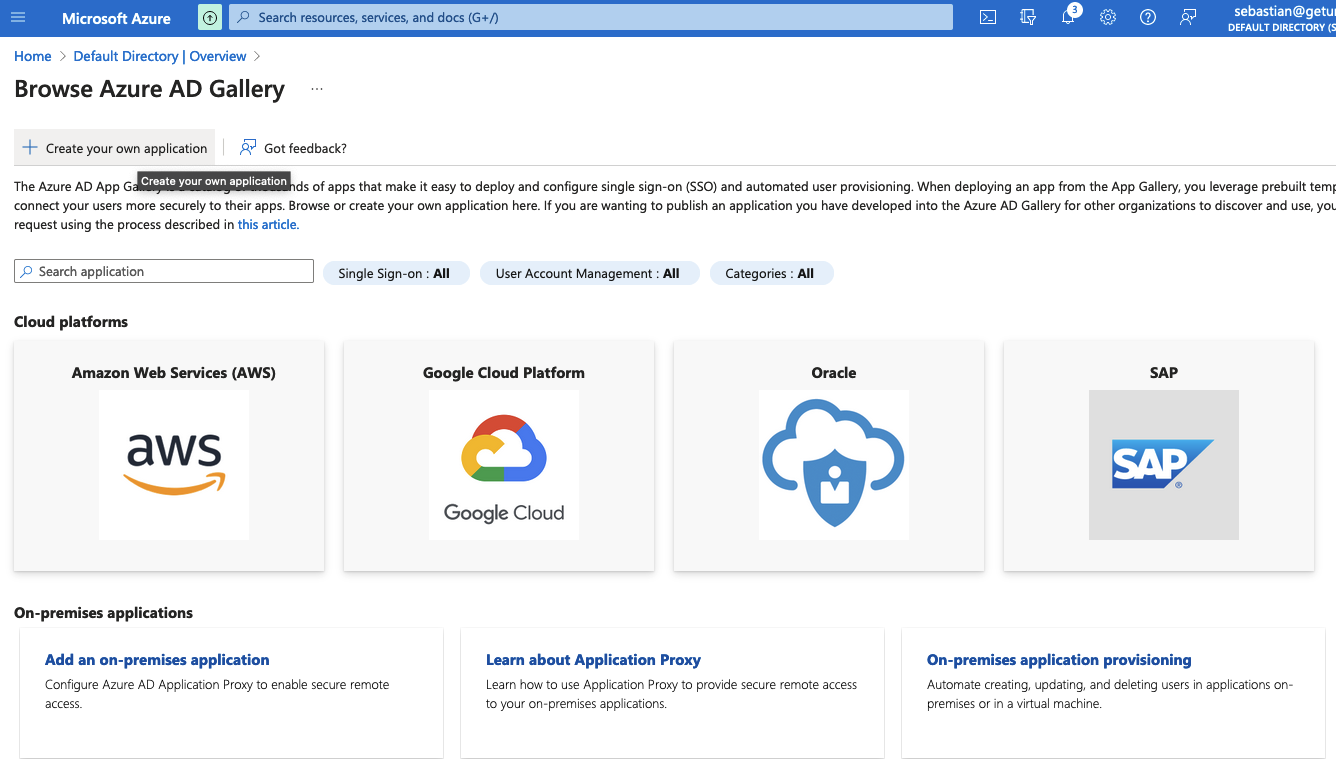The width and height of the screenshot is (1336, 775).
Task: Click the Got feedback? button
Action: pyautogui.click(x=294, y=148)
